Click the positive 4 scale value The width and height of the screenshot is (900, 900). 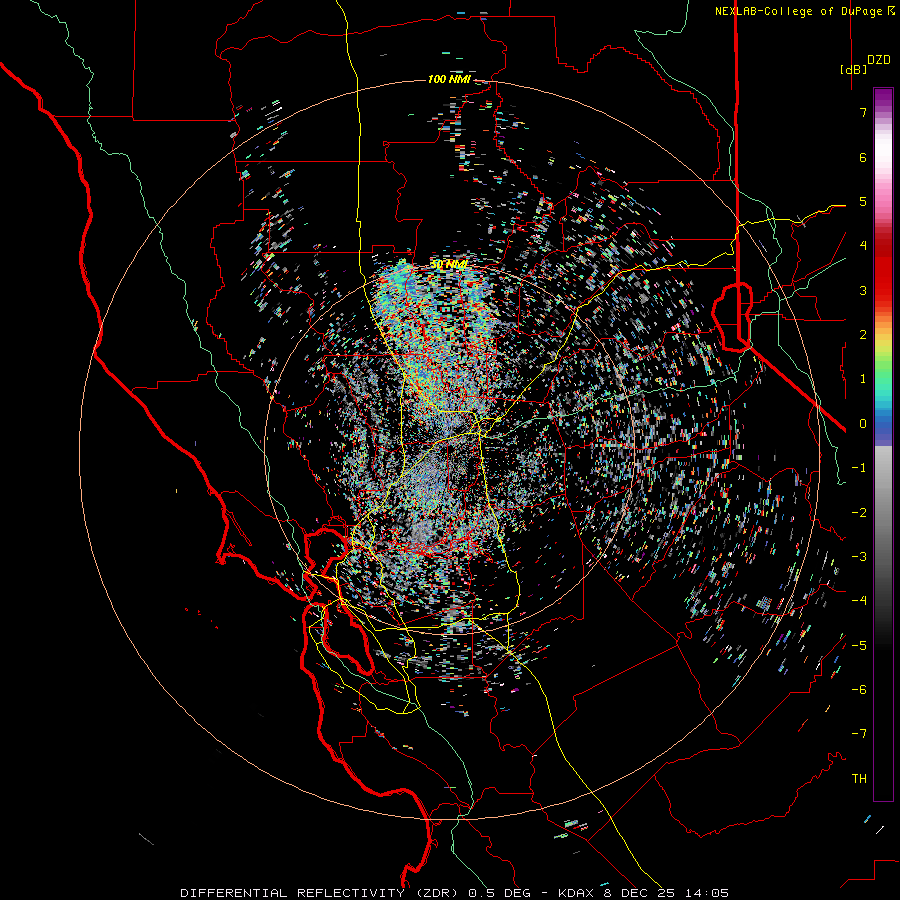point(863,246)
